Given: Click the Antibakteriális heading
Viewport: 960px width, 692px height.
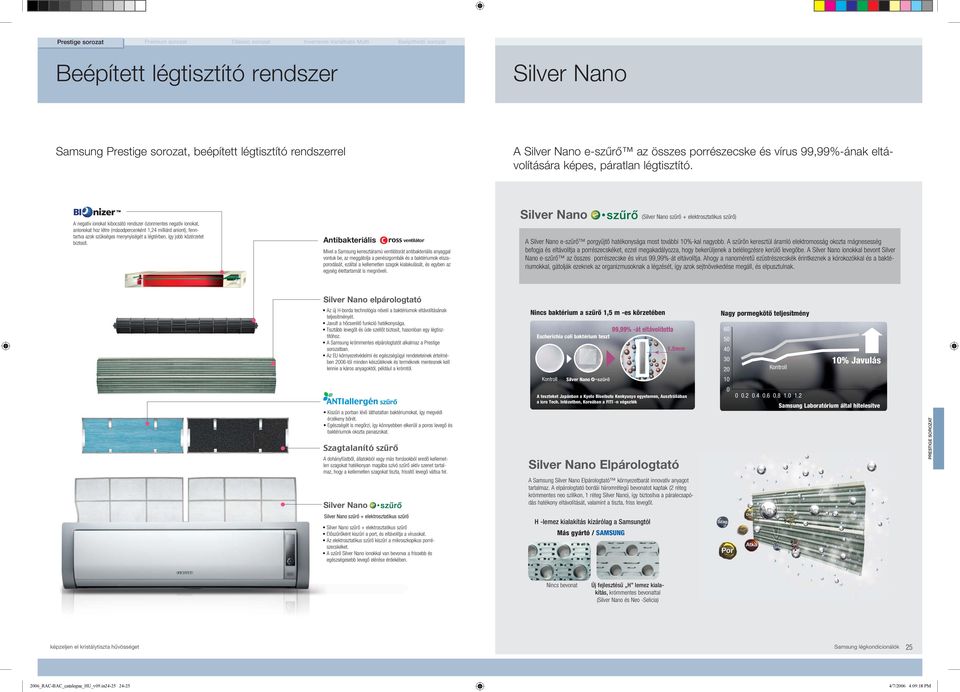Looking at the screenshot, I should (x=350, y=240).
